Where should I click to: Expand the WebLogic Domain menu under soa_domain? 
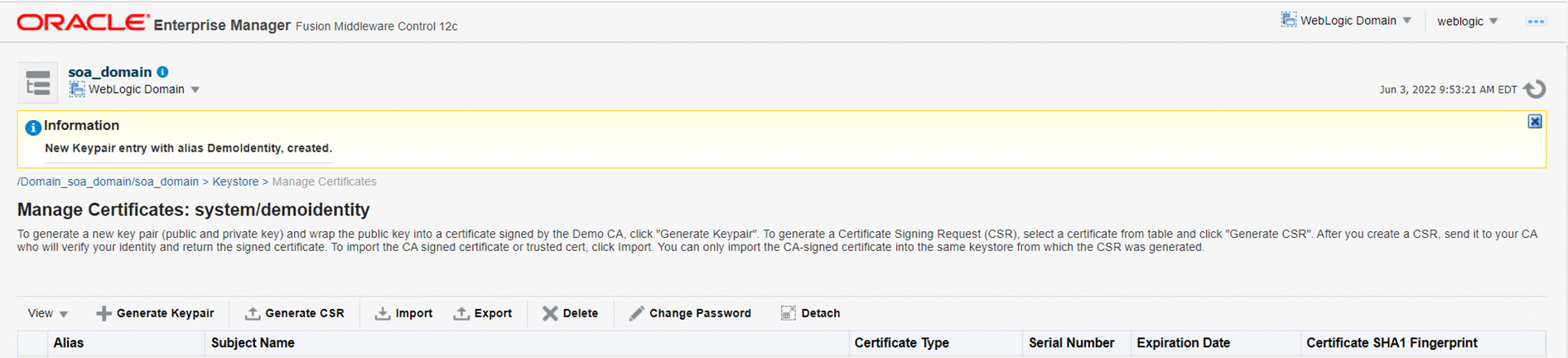click(x=135, y=89)
